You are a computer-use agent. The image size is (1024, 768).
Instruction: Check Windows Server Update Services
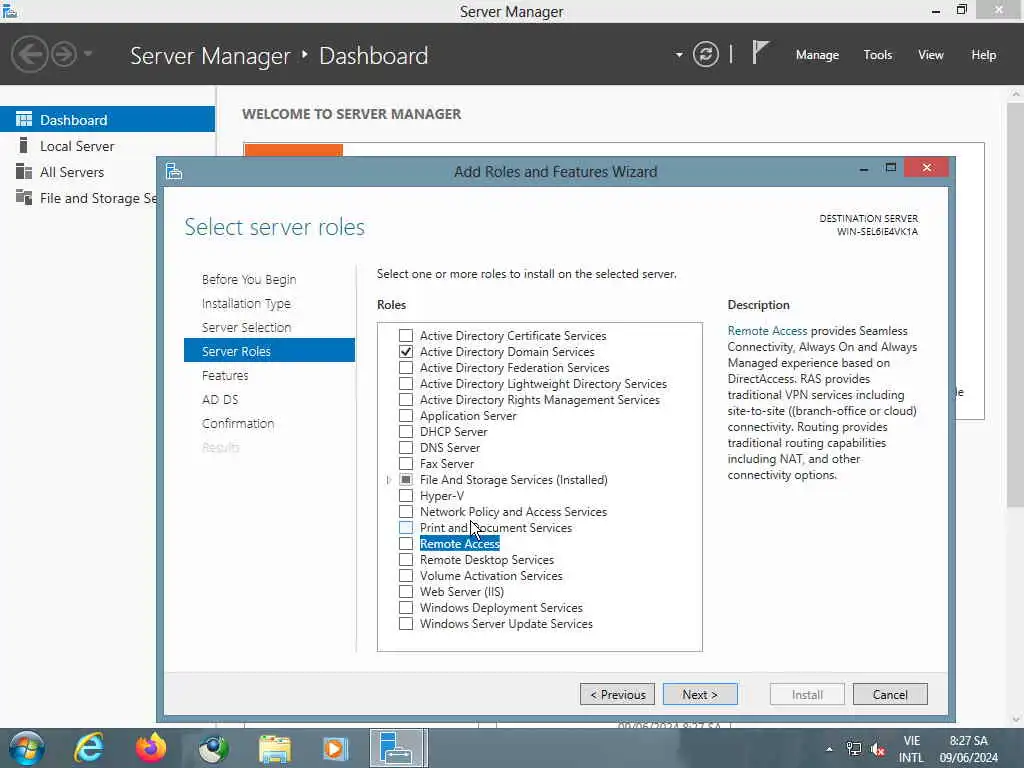(x=406, y=624)
